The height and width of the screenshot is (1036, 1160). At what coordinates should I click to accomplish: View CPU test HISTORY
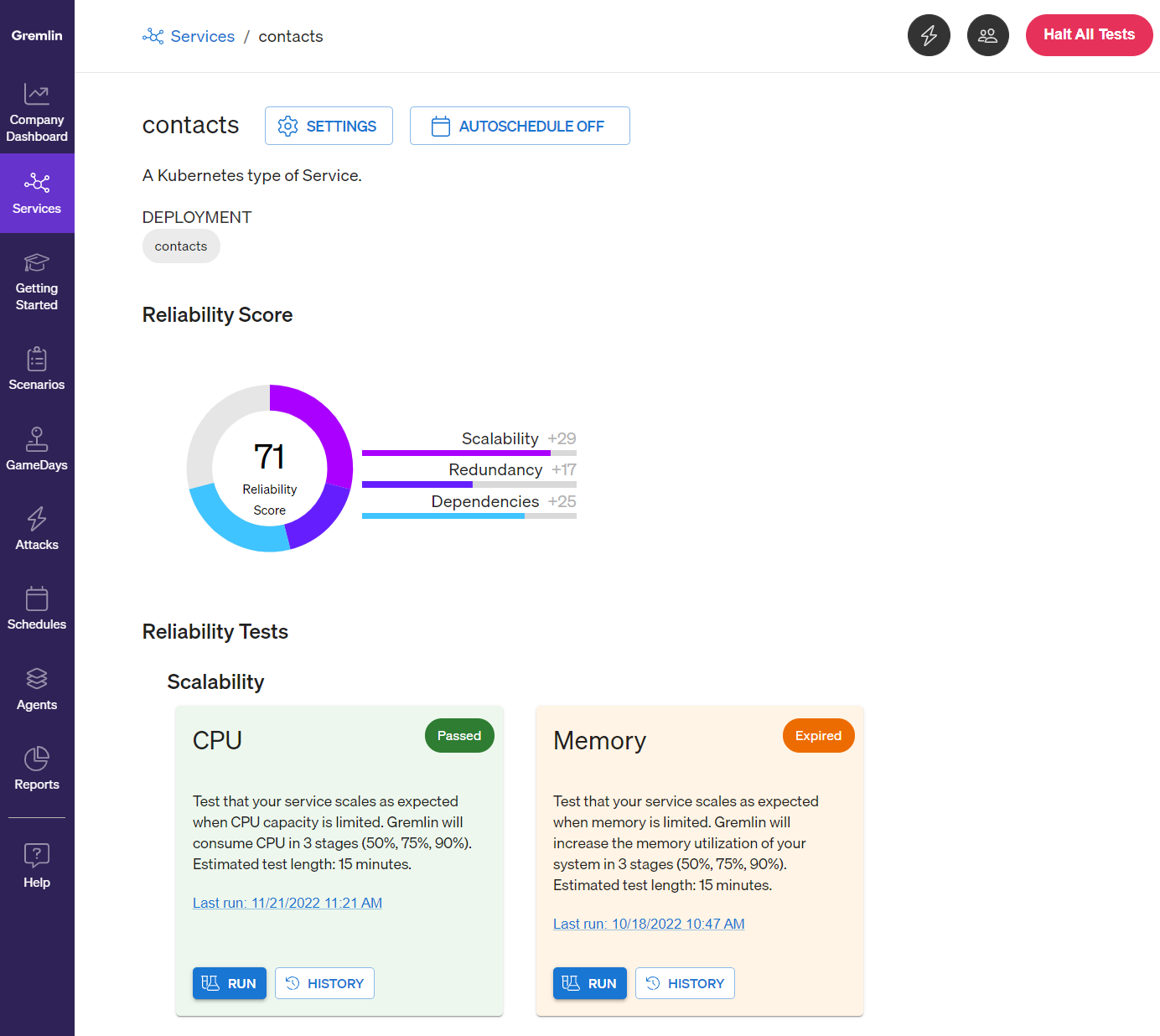coord(324,983)
